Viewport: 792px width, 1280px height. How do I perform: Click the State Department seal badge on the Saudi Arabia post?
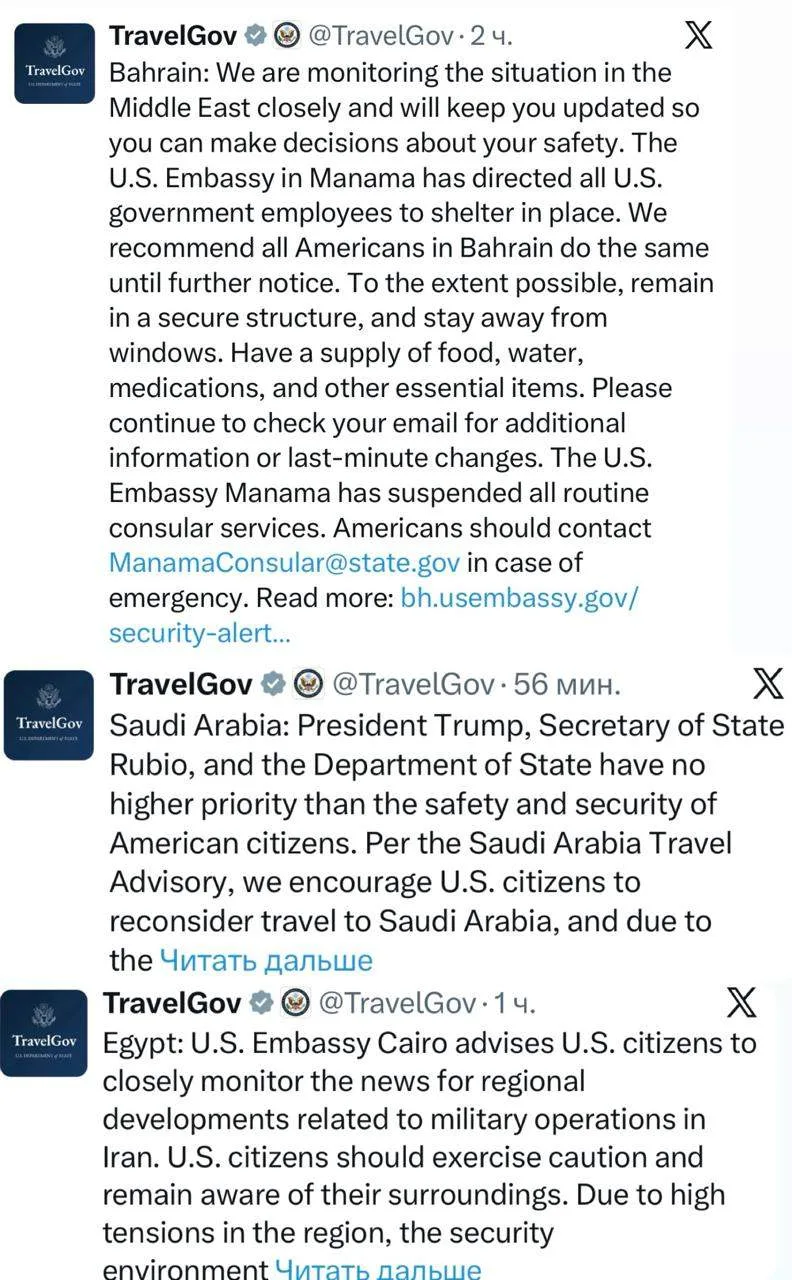308,685
